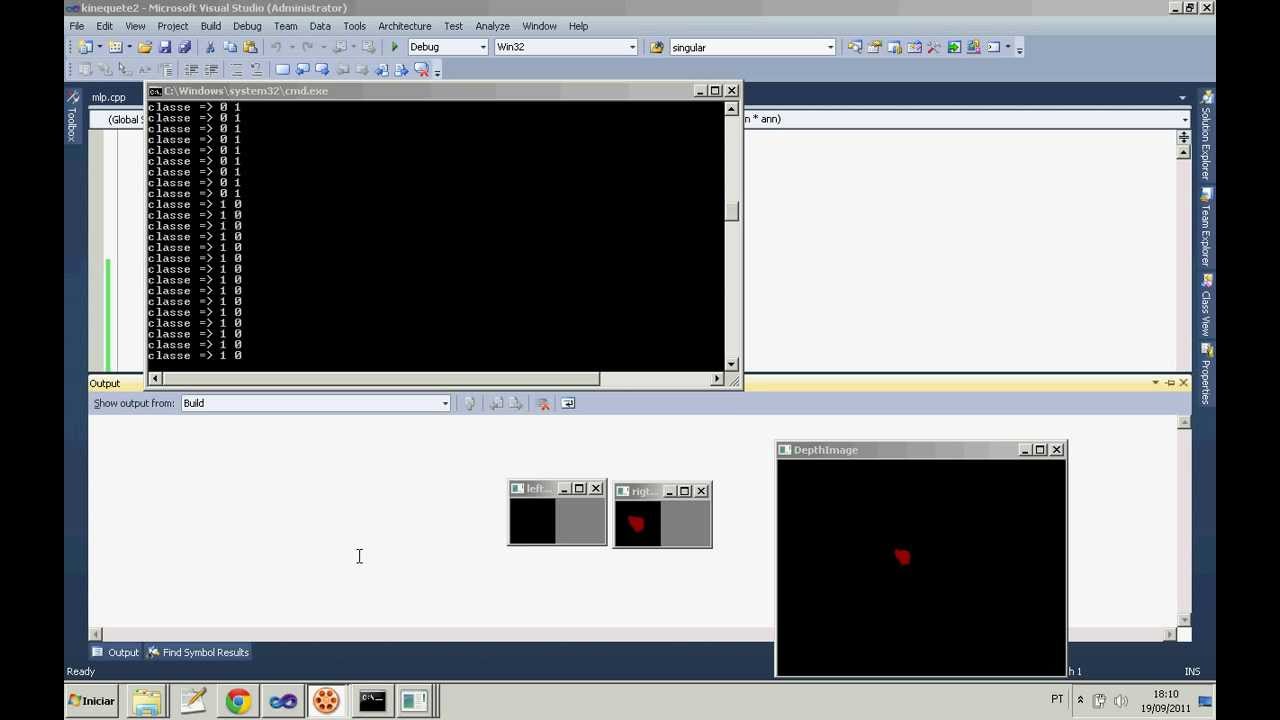1280x720 pixels.
Task: Click the Command Window toolbar icon
Action: pyautogui.click(x=994, y=47)
